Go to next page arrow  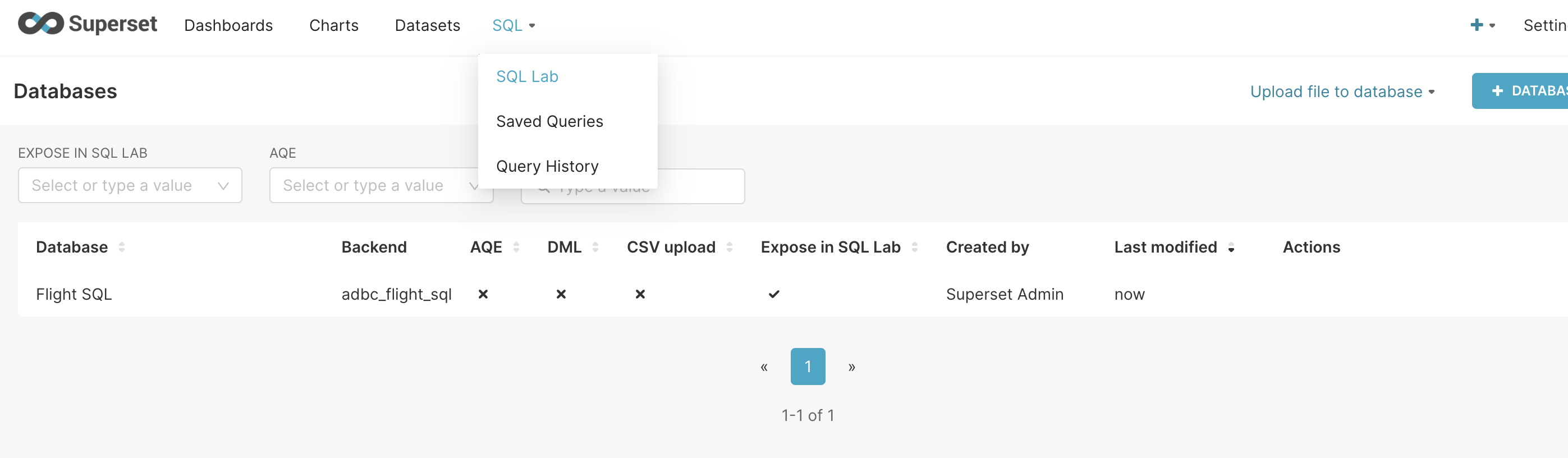851,367
